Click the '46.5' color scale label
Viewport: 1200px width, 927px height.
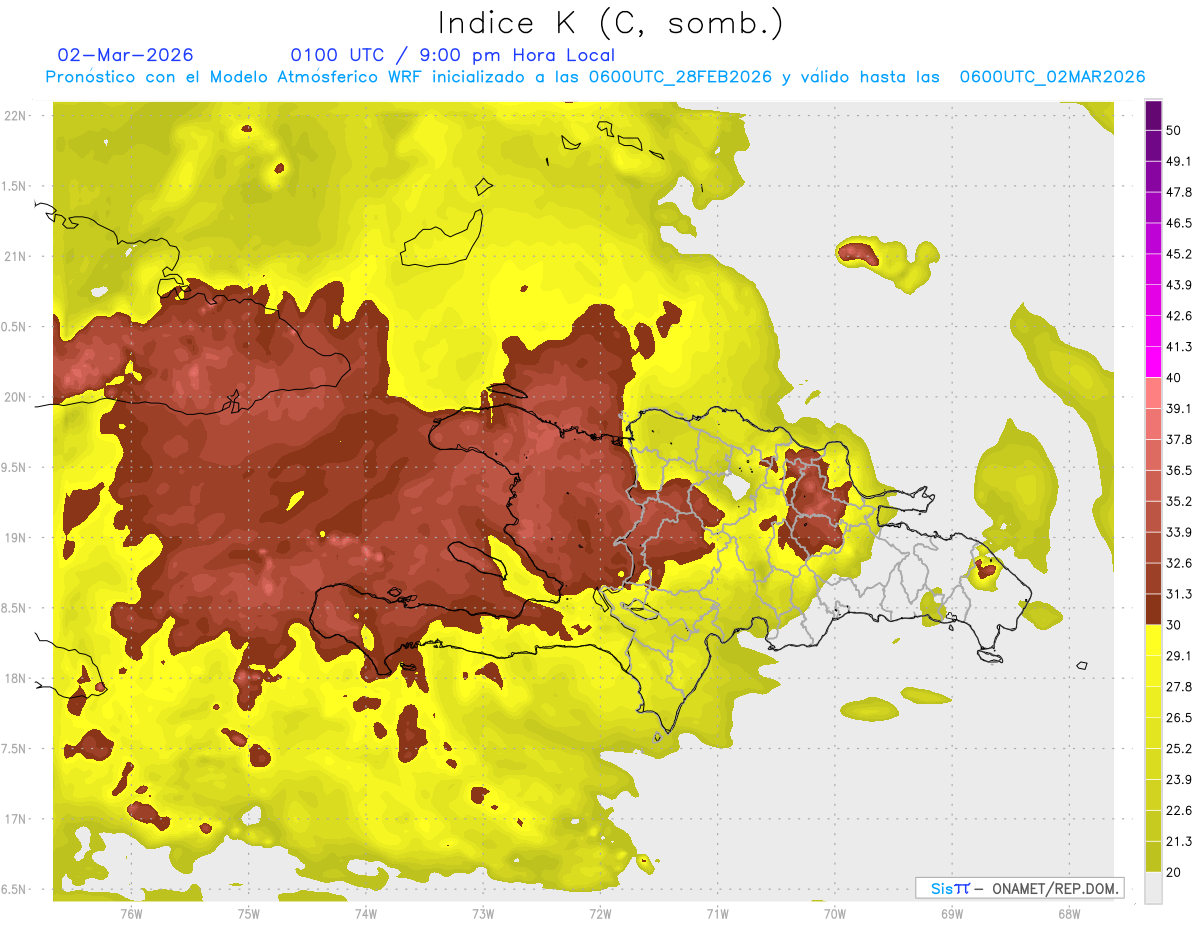1179,223
